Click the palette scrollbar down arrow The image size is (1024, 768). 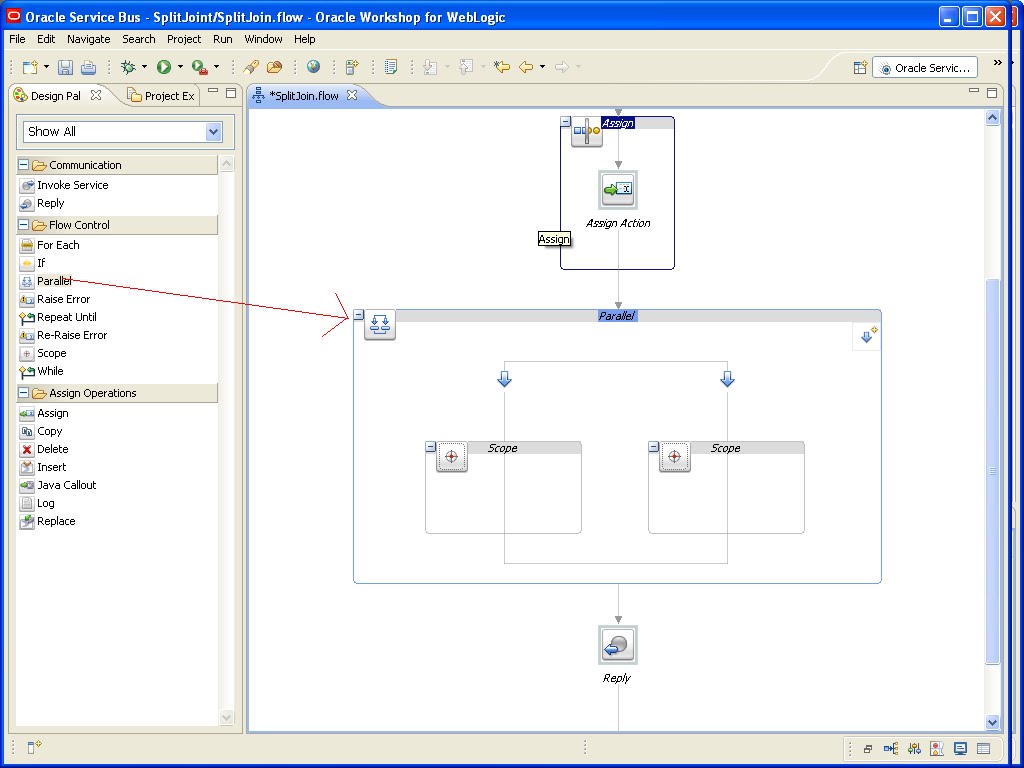(226, 717)
